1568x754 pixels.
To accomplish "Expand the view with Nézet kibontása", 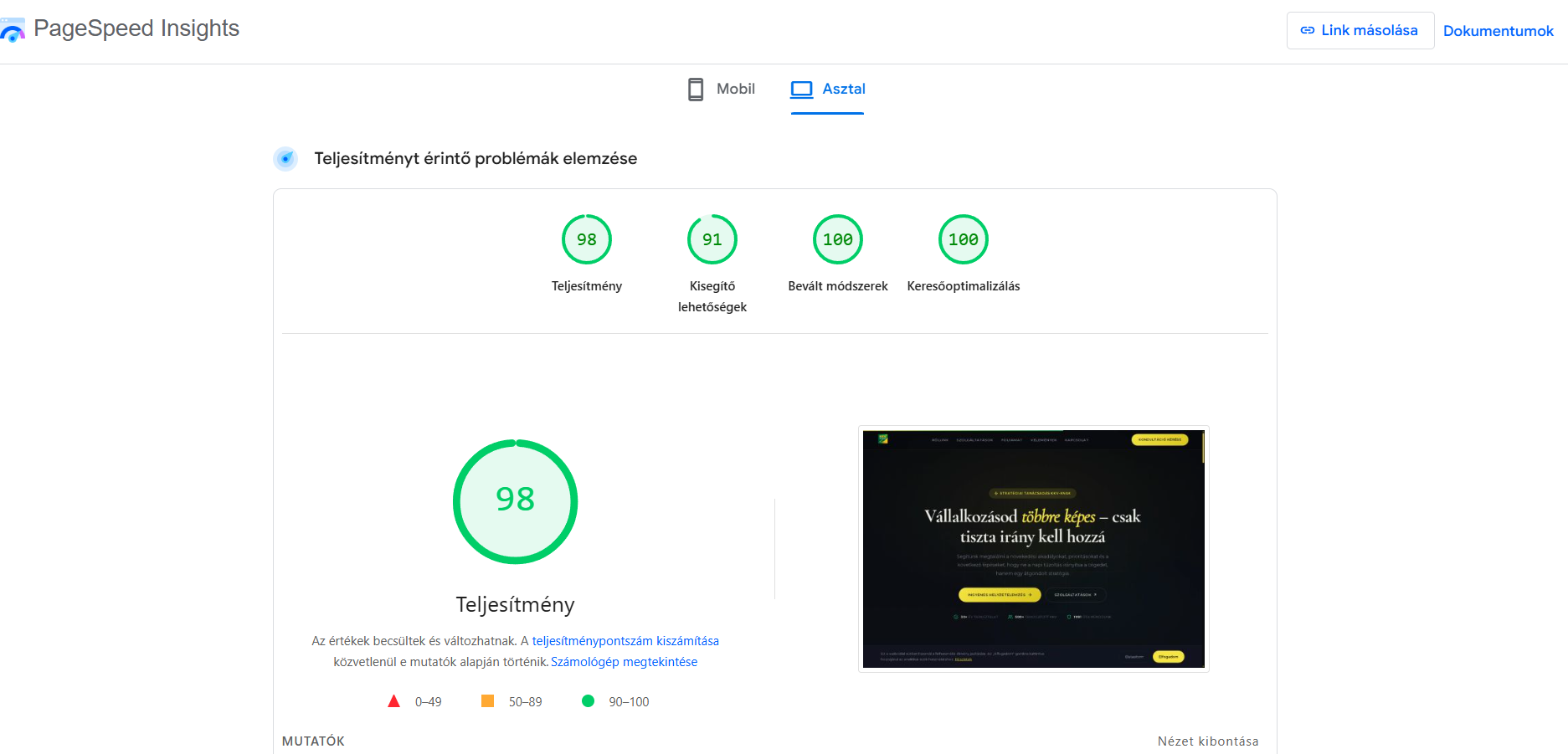I will click(1208, 741).
